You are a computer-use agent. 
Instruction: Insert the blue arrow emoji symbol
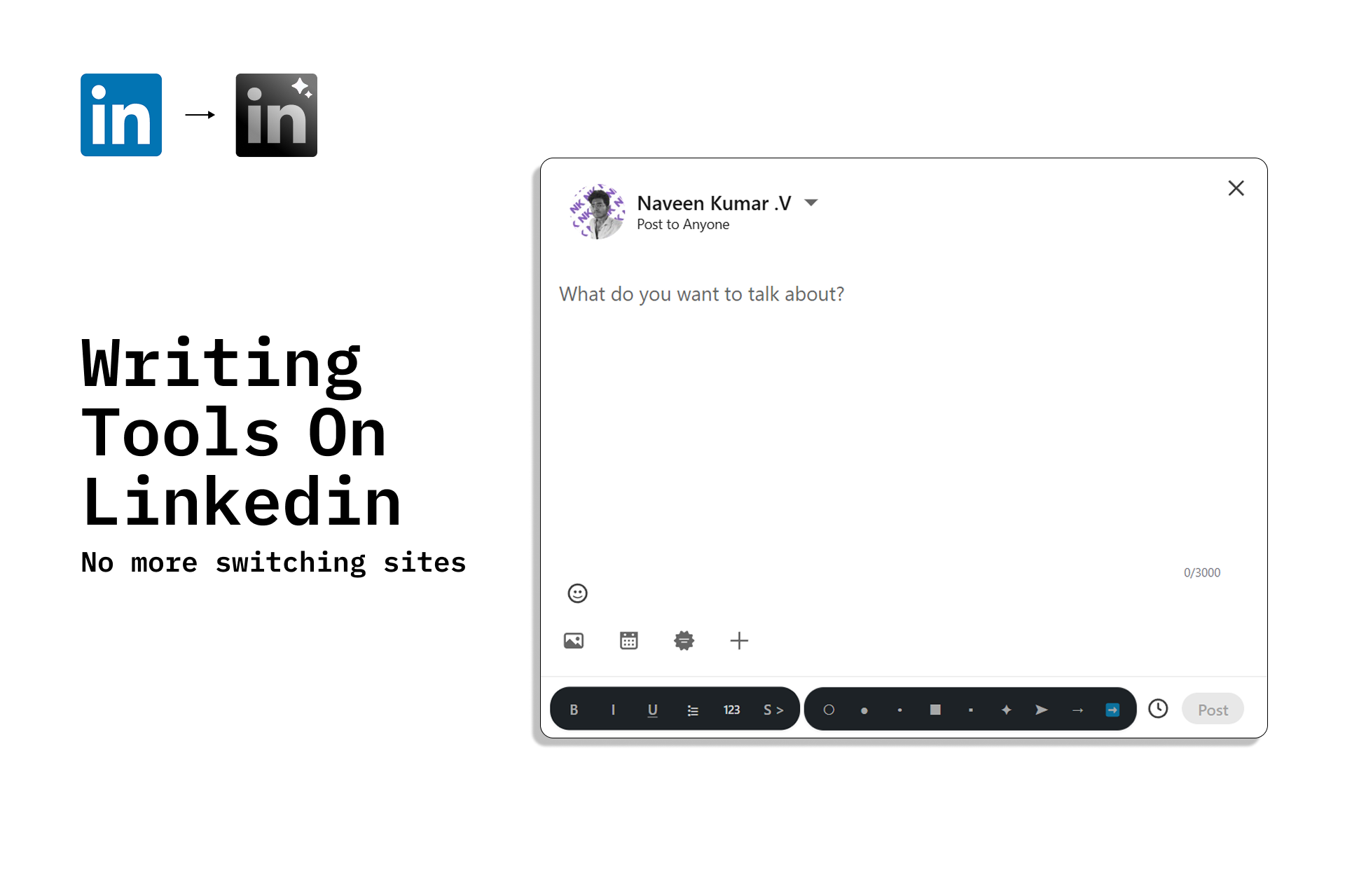[x=1112, y=710]
